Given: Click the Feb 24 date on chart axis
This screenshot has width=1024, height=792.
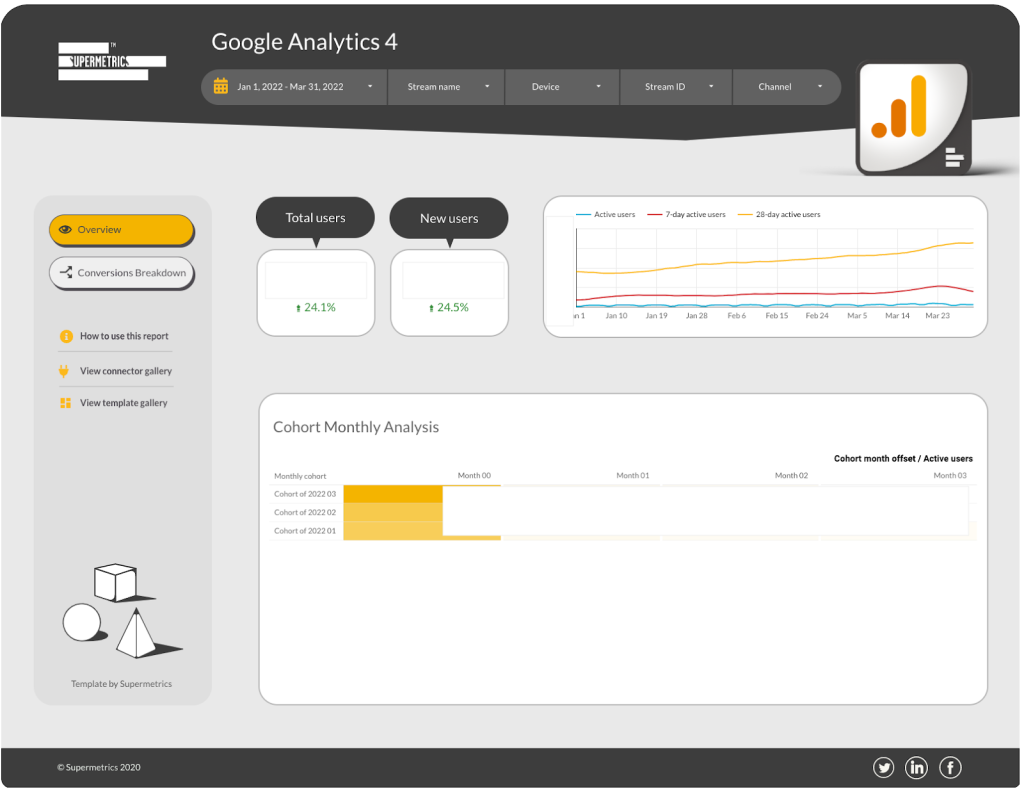Looking at the screenshot, I should [x=817, y=315].
